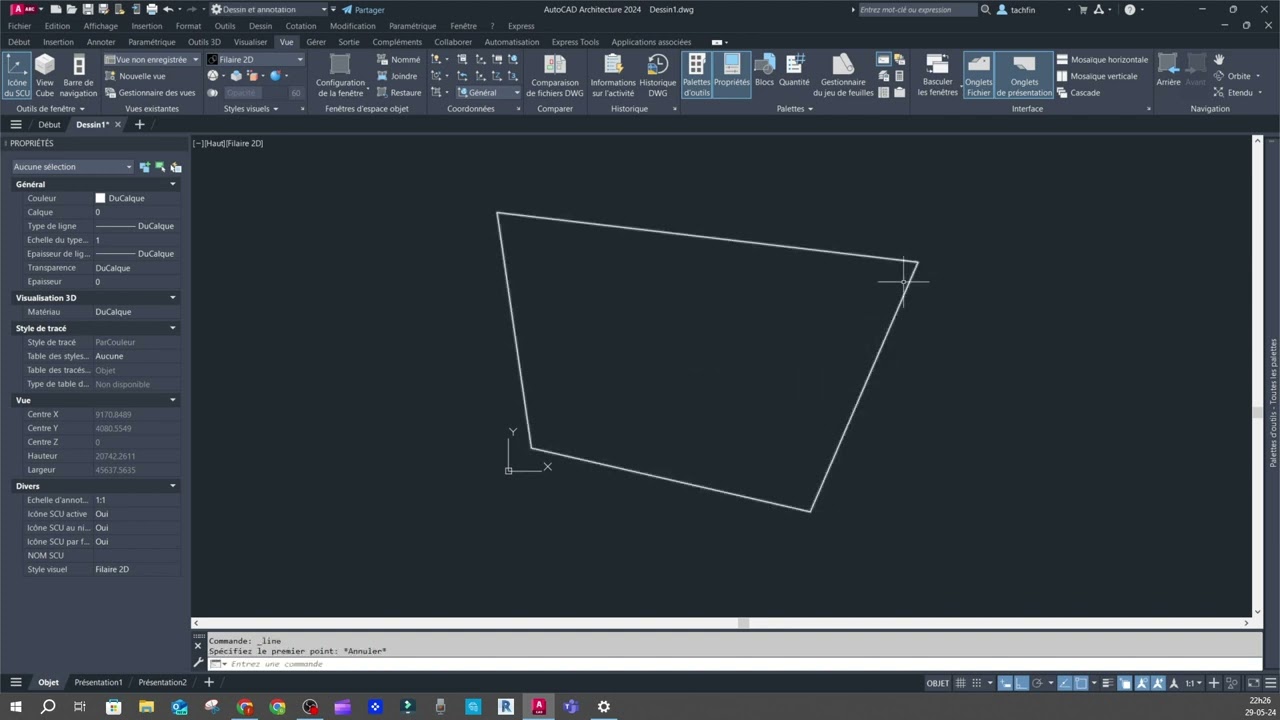
Task: Click the search keyword input field
Action: 918,10
